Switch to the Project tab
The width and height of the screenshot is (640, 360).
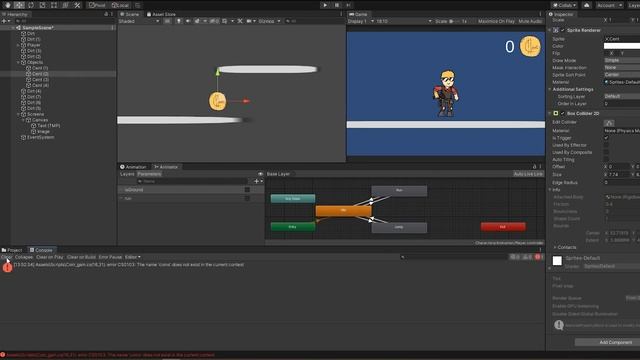(x=12, y=250)
